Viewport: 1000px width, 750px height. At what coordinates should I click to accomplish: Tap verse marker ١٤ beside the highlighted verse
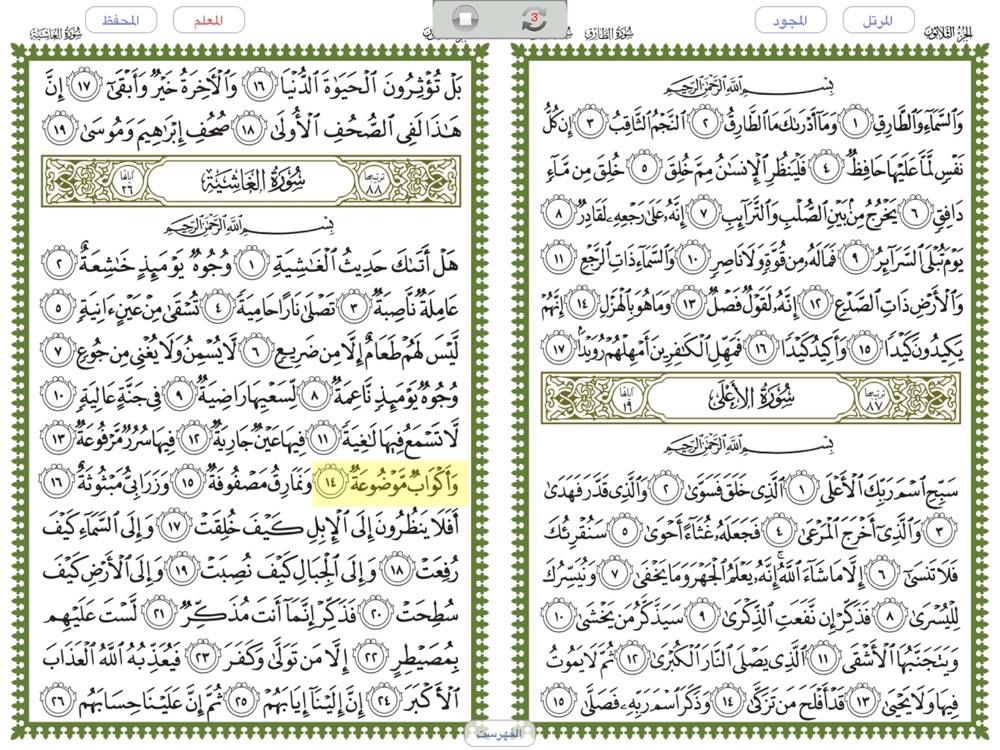[x=330, y=483]
